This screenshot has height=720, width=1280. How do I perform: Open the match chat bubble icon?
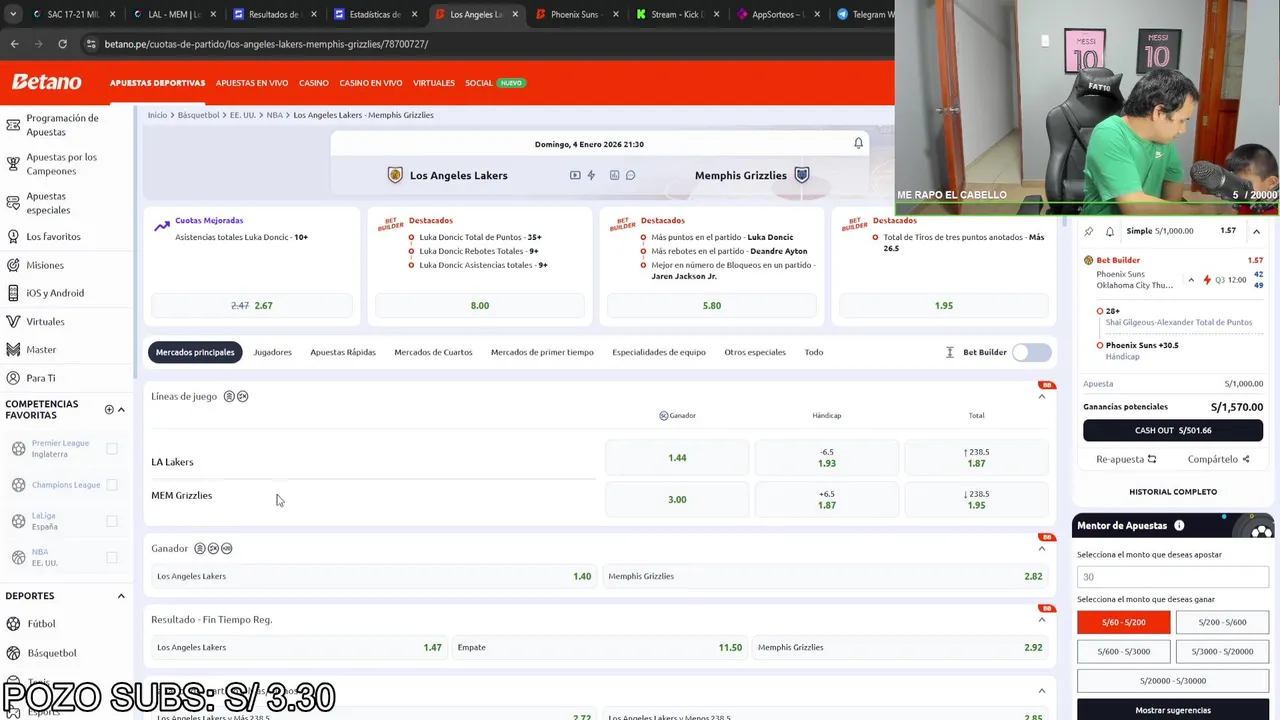point(630,175)
